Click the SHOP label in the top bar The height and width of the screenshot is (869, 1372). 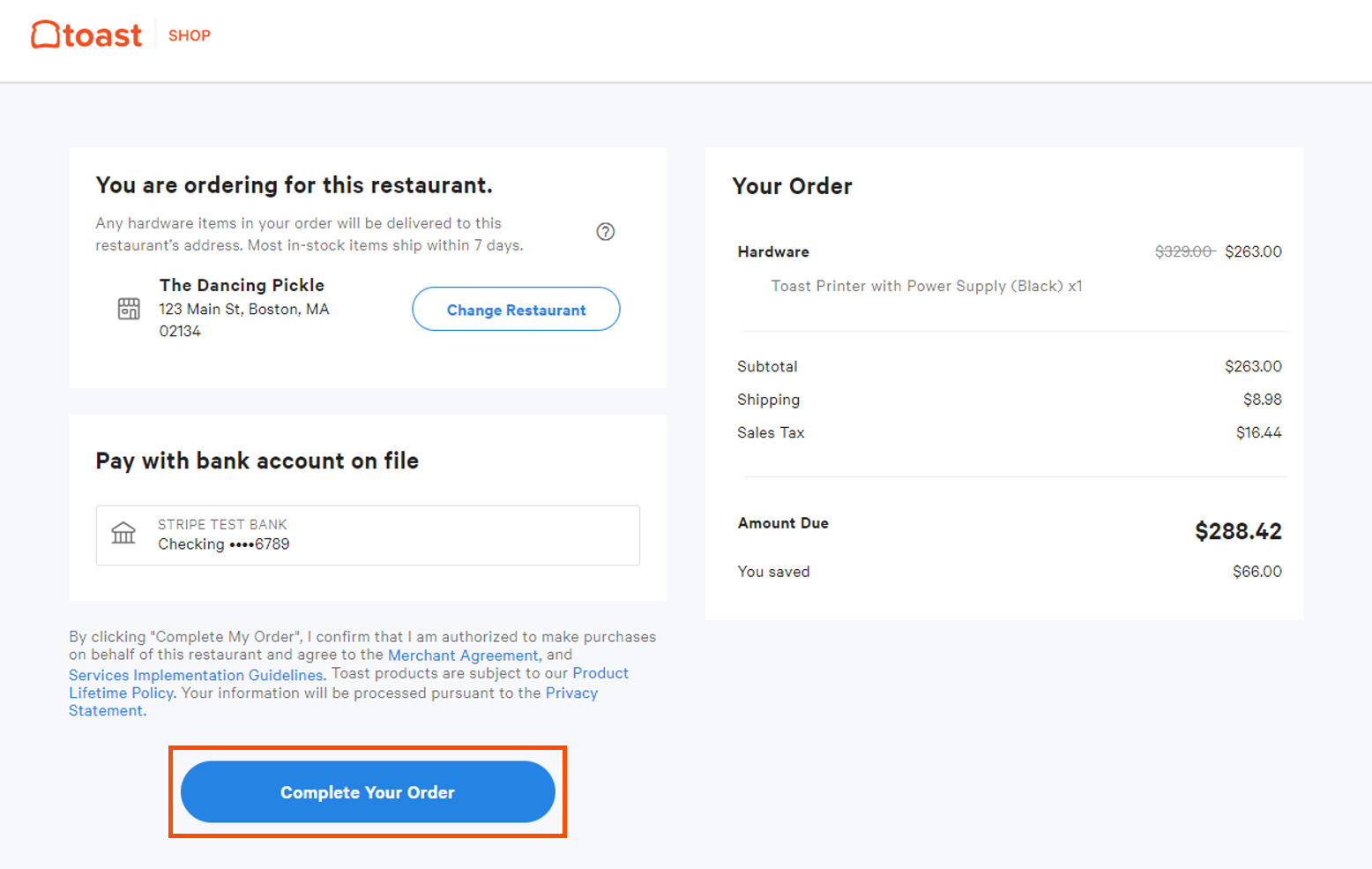pos(189,35)
